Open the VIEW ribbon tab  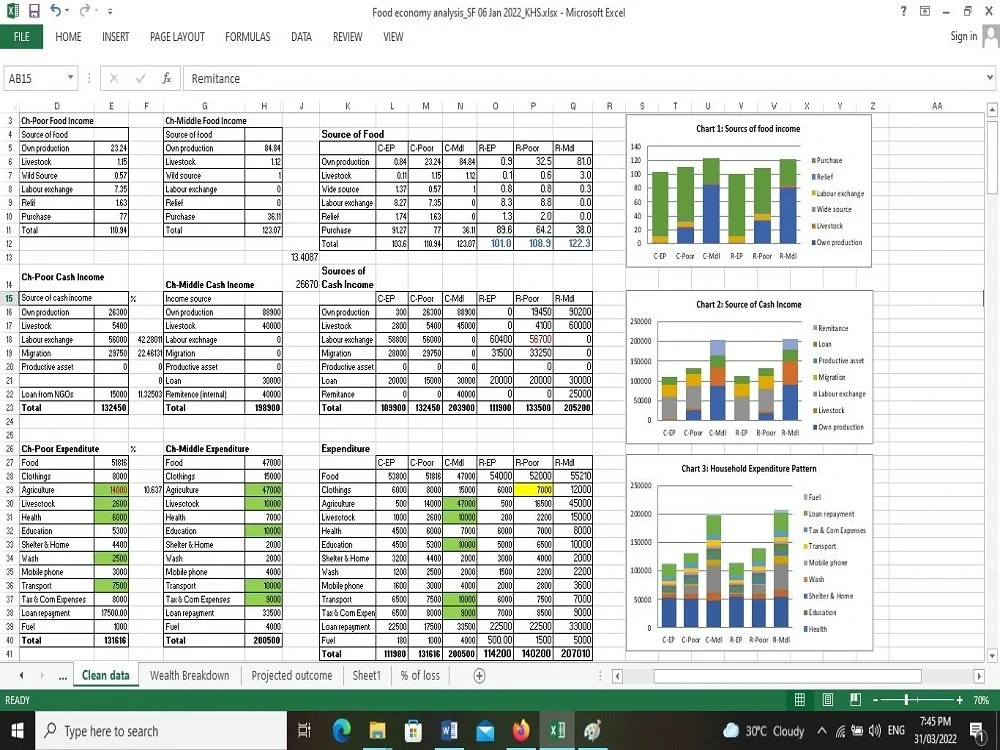[393, 36]
